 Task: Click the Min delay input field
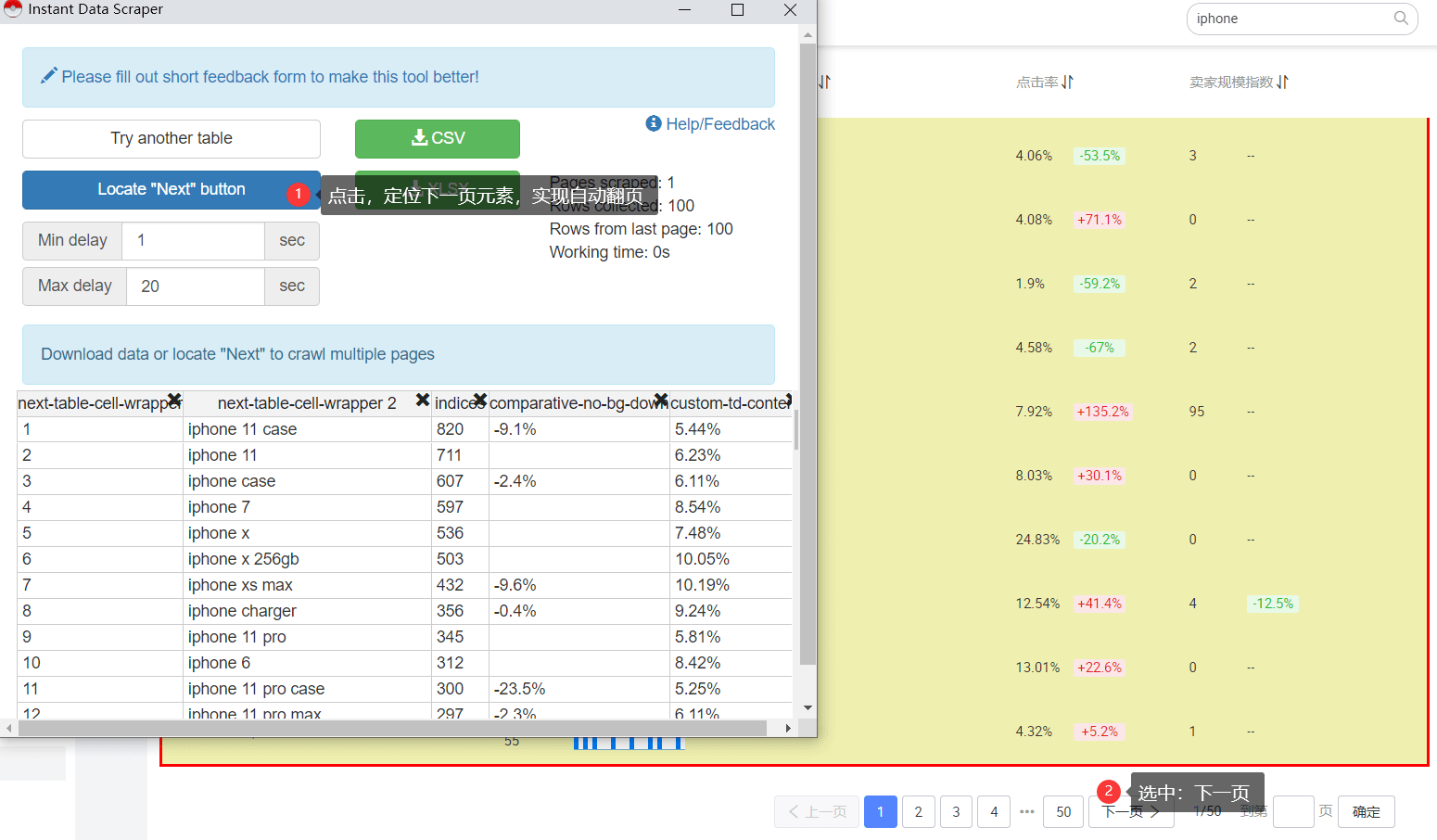pos(193,241)
